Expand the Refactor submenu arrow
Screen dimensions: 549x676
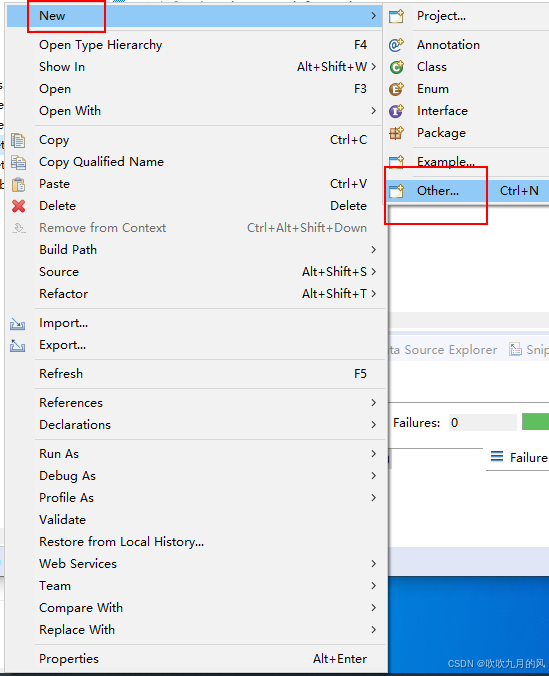tap(373, 294)
